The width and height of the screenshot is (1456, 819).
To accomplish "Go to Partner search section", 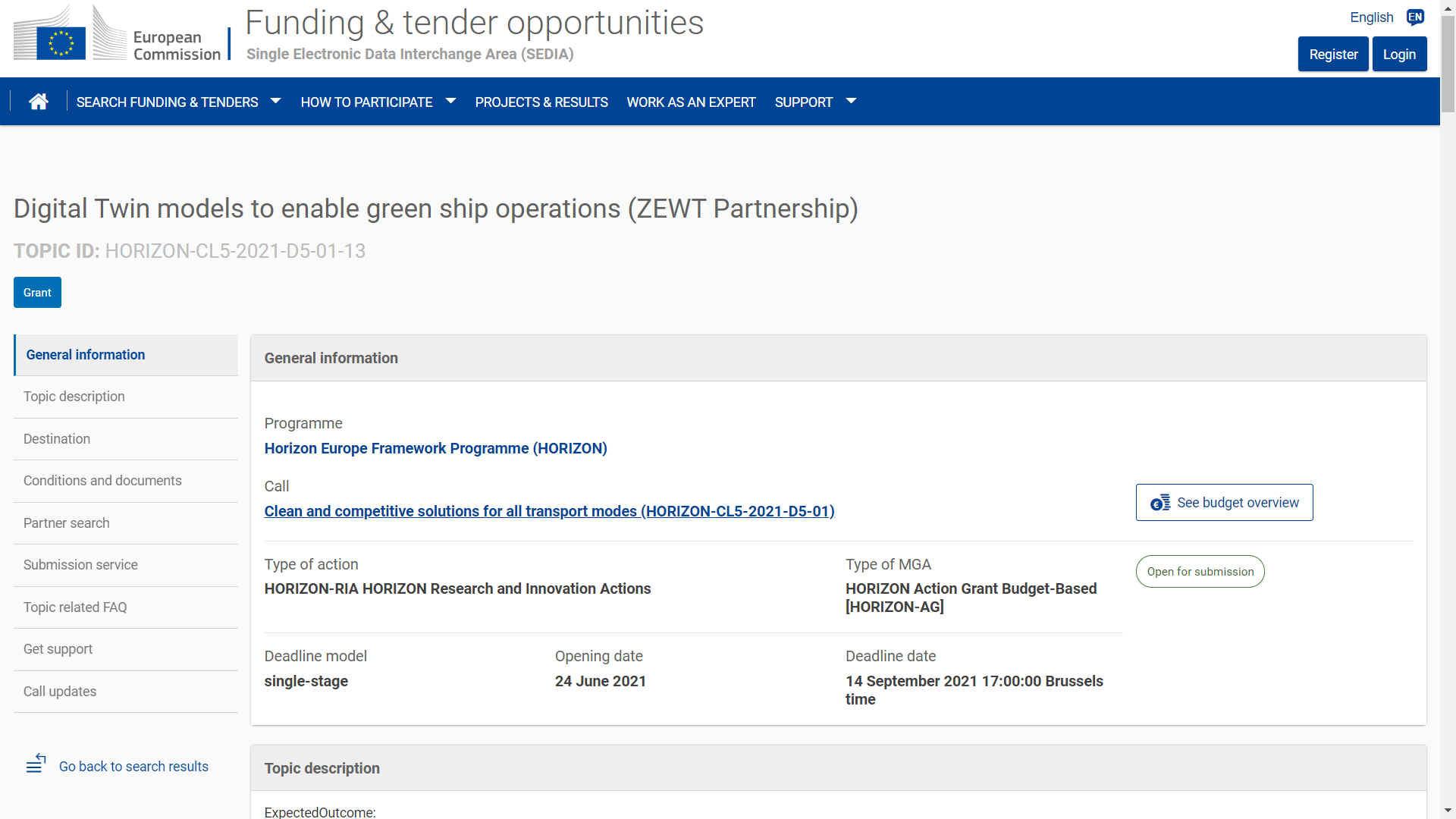I will 126,523.
